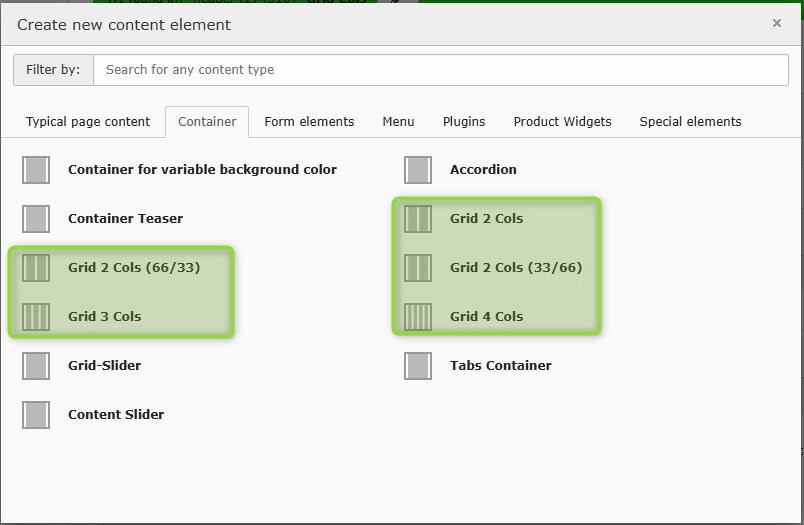Click the content type search field
The image size is (804, 525).
click(x=440, y=70)
